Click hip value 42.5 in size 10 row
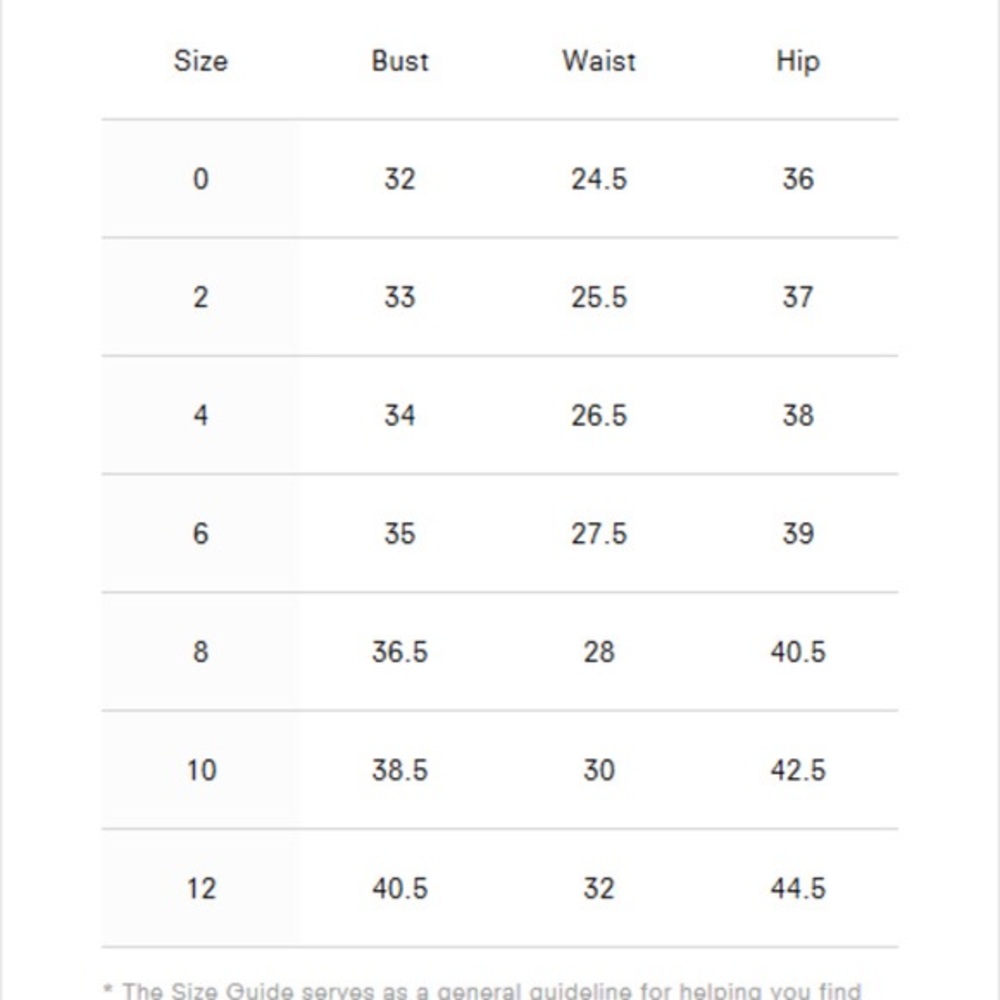 pos(798,770)
